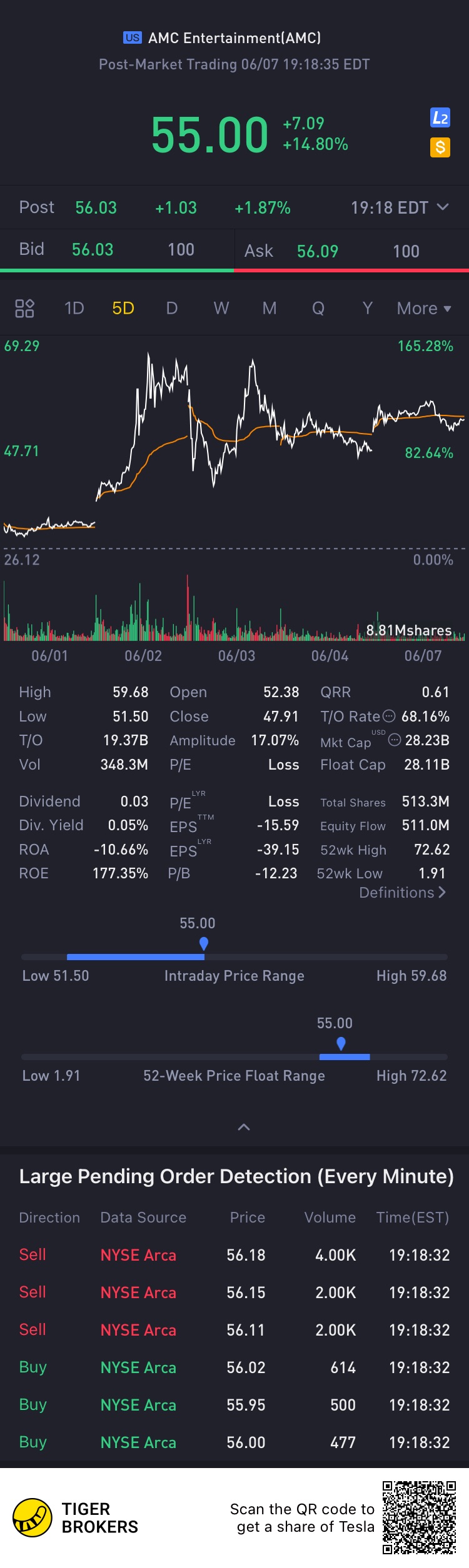
Task: Open the Definitions link
Action: coord(402,893)
